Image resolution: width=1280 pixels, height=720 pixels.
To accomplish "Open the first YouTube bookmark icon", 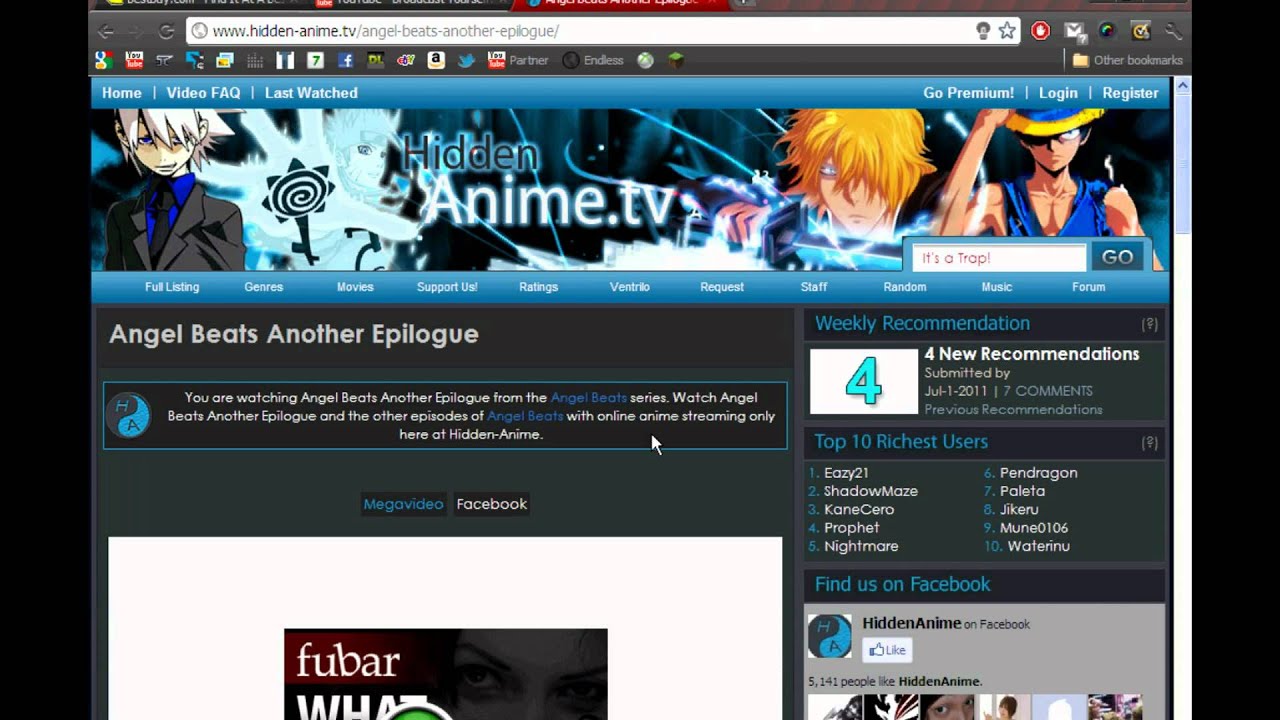I will [134, 60].
